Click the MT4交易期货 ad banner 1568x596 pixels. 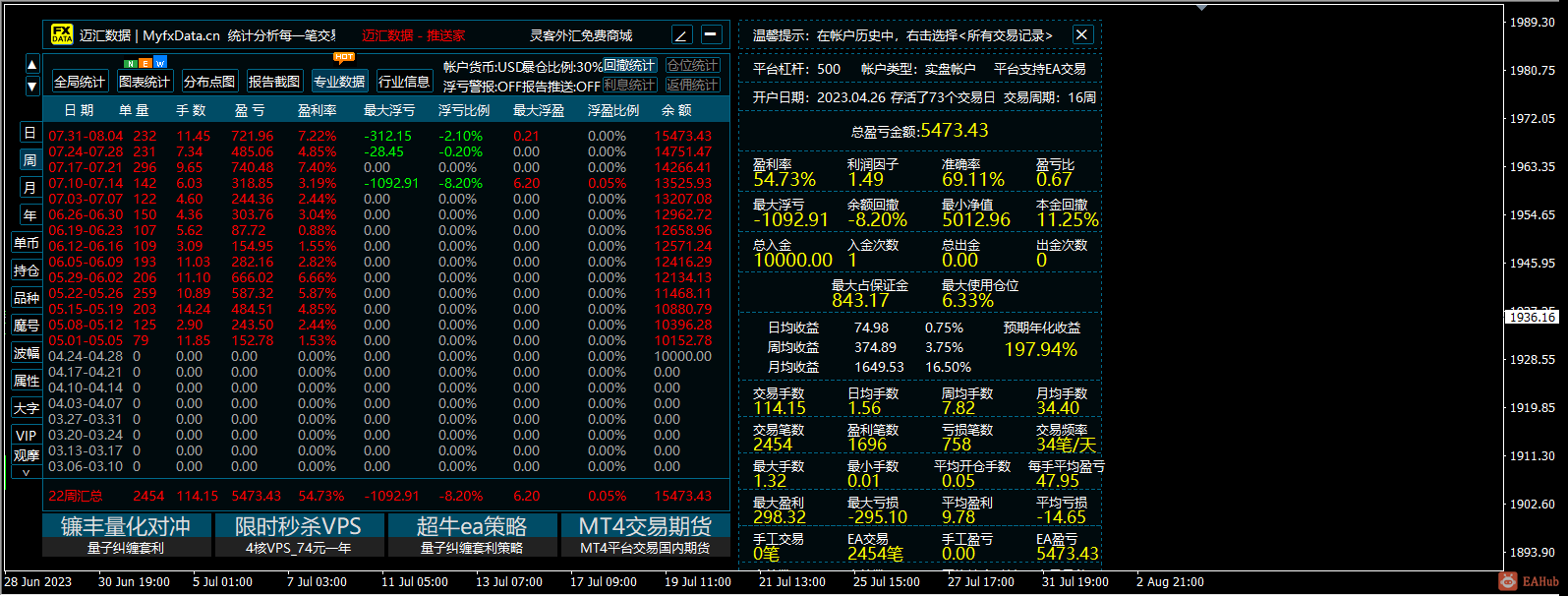[645, 535]
